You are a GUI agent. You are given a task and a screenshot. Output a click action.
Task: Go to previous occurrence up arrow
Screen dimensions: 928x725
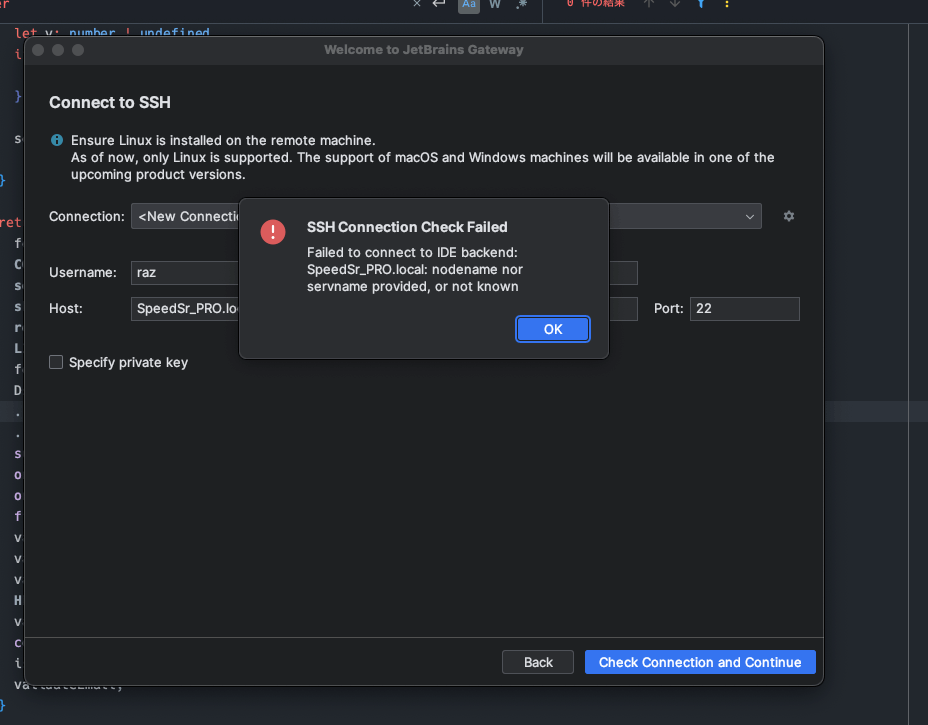click(x=649, y=4)
